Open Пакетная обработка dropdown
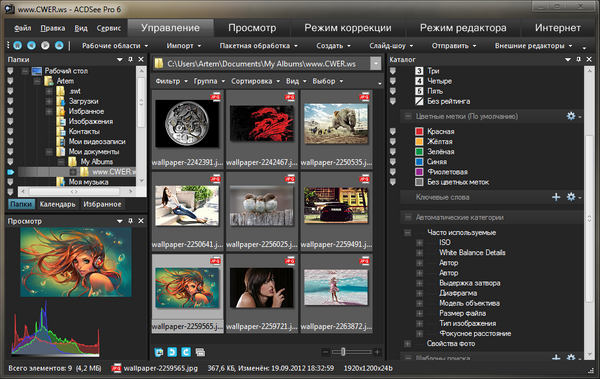The image size is (600, 379). pos(259,46)
